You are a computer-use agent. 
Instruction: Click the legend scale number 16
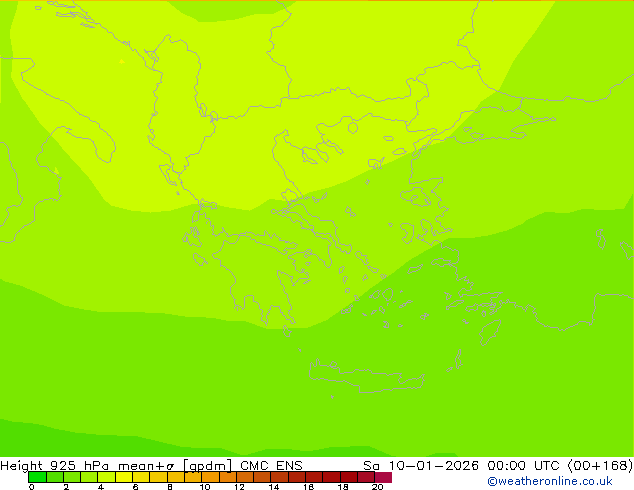click(x=309, y=487)
